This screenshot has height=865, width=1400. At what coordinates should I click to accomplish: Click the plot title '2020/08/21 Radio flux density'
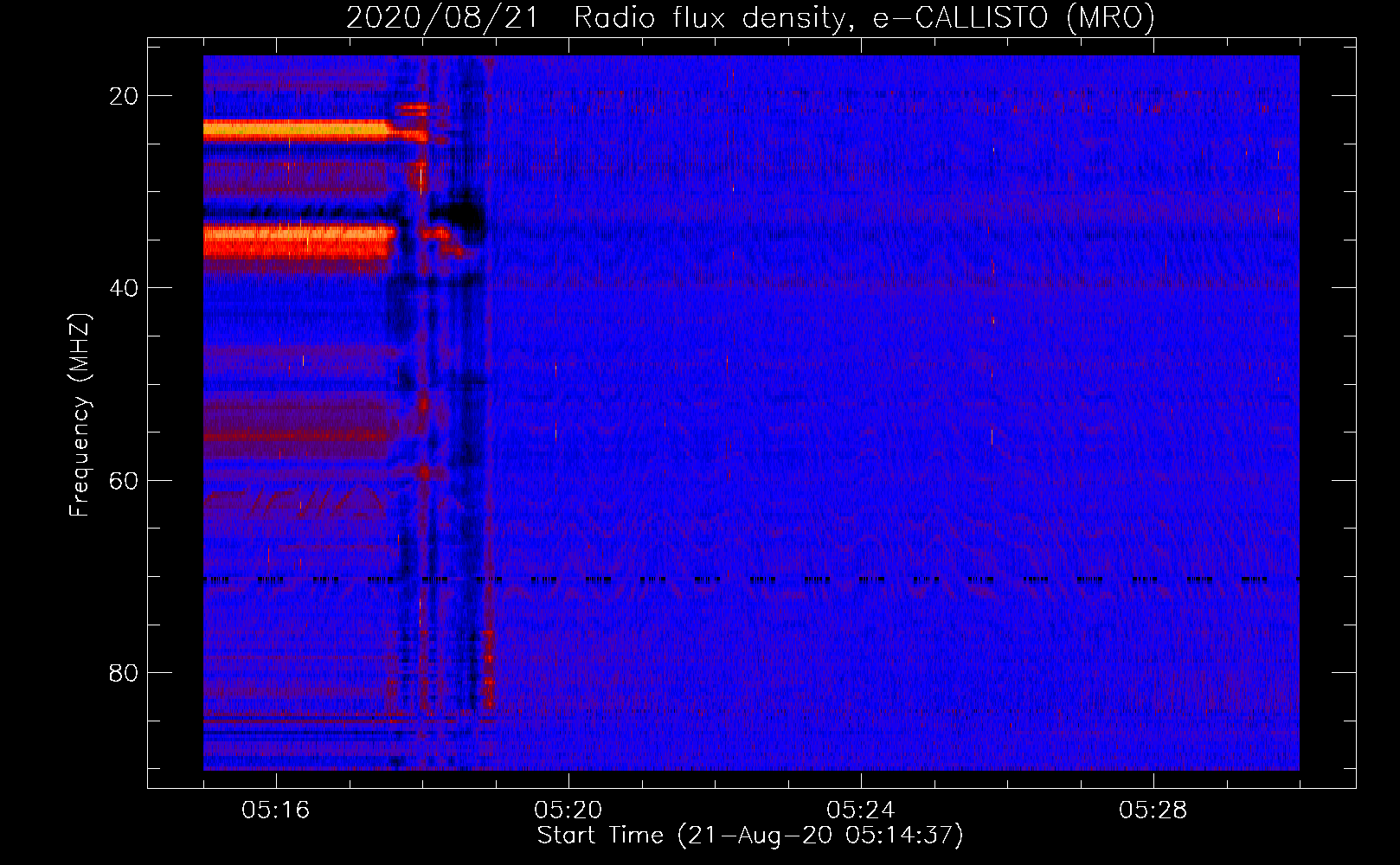tap(750, 18)
